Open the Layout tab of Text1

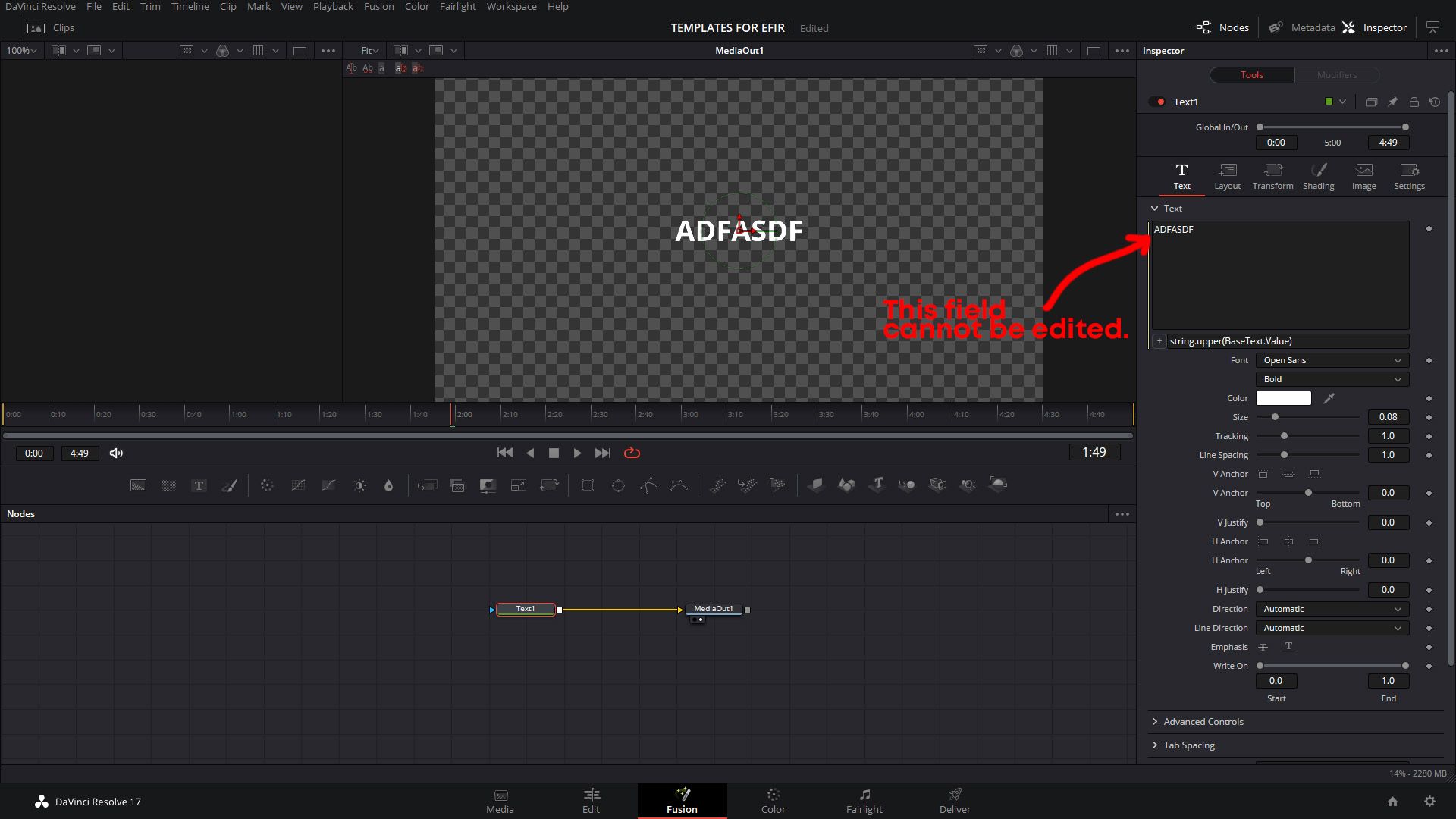[1228, 177]
